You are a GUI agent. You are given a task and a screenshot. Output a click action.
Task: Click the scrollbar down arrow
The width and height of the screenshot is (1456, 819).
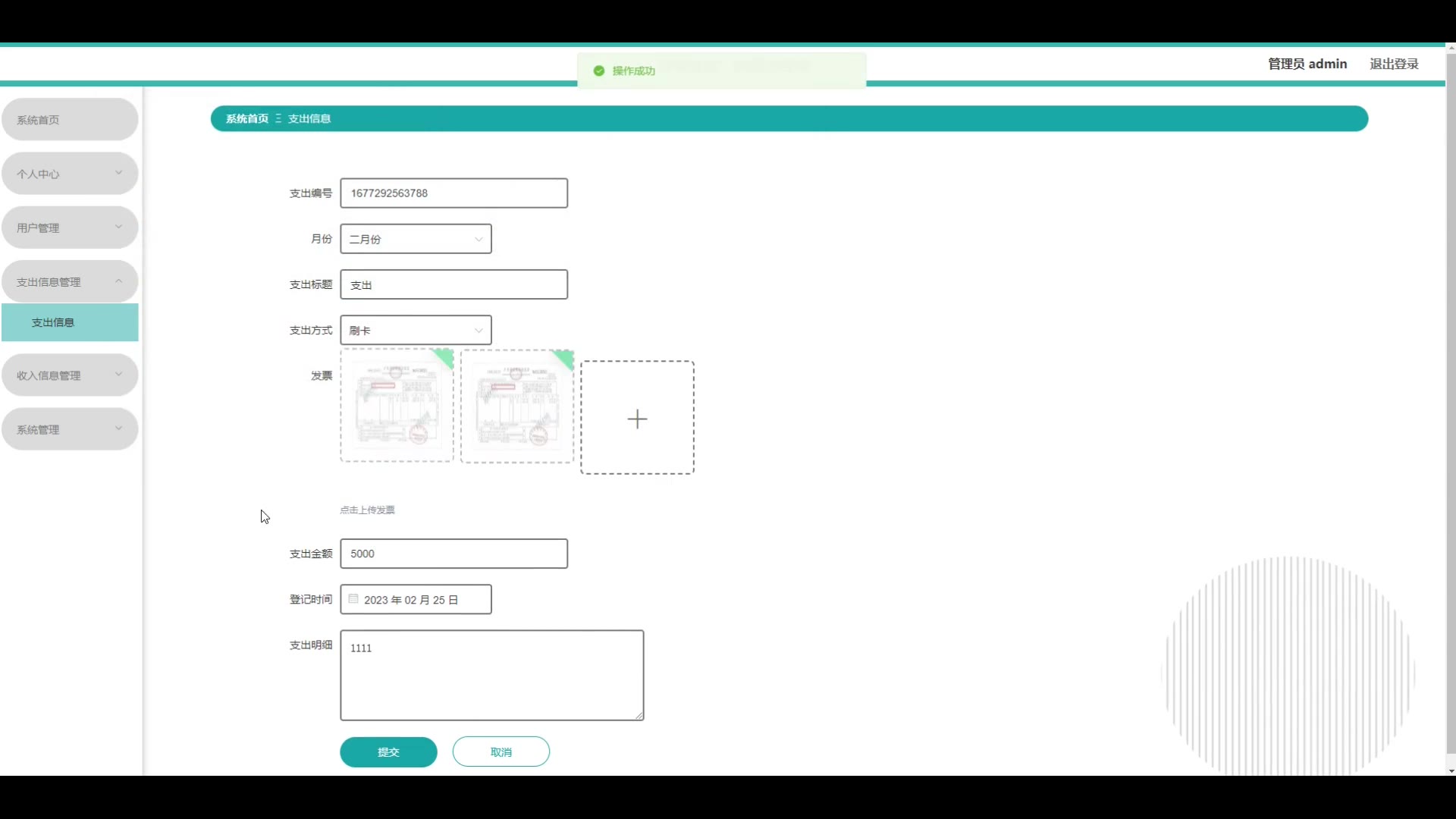pos(1451,771)
